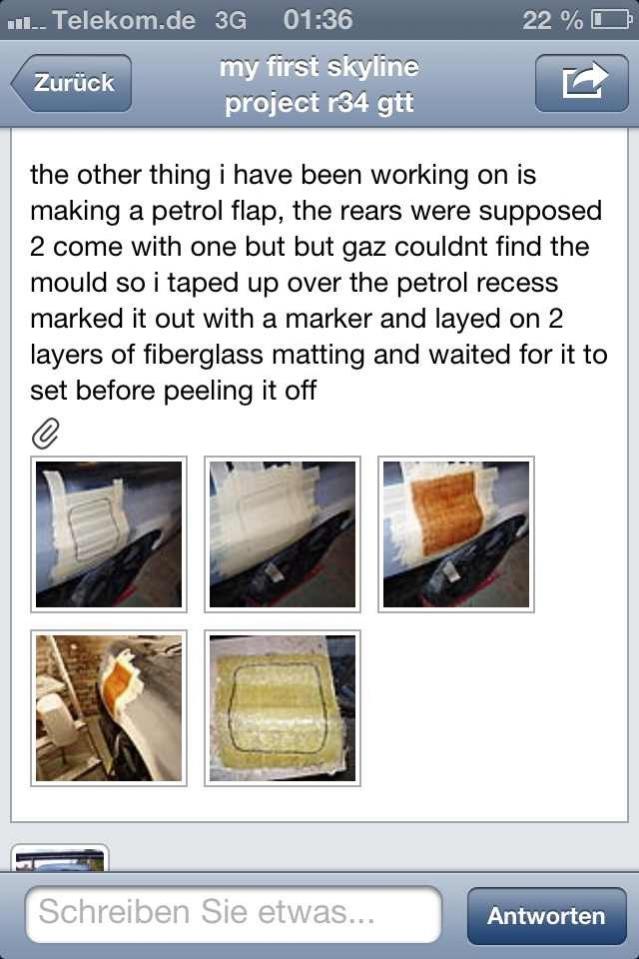The image size is (639, 959).
Task: Open thumbnail of yellow flap with black outline
Action: click(282, 707)
